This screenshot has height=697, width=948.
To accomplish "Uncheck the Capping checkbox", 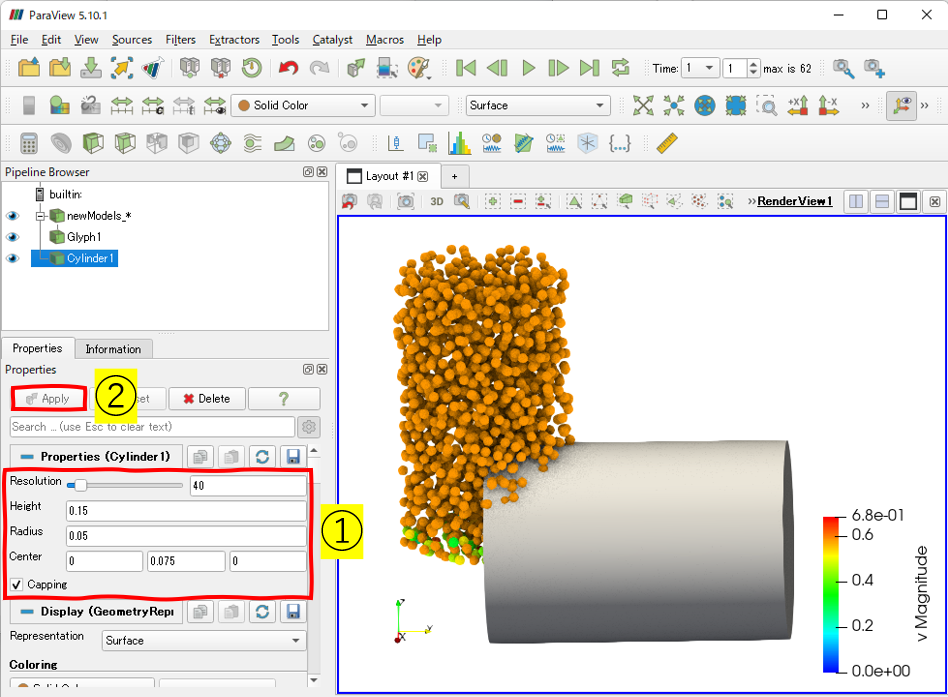I will click(x=17, y=584).
